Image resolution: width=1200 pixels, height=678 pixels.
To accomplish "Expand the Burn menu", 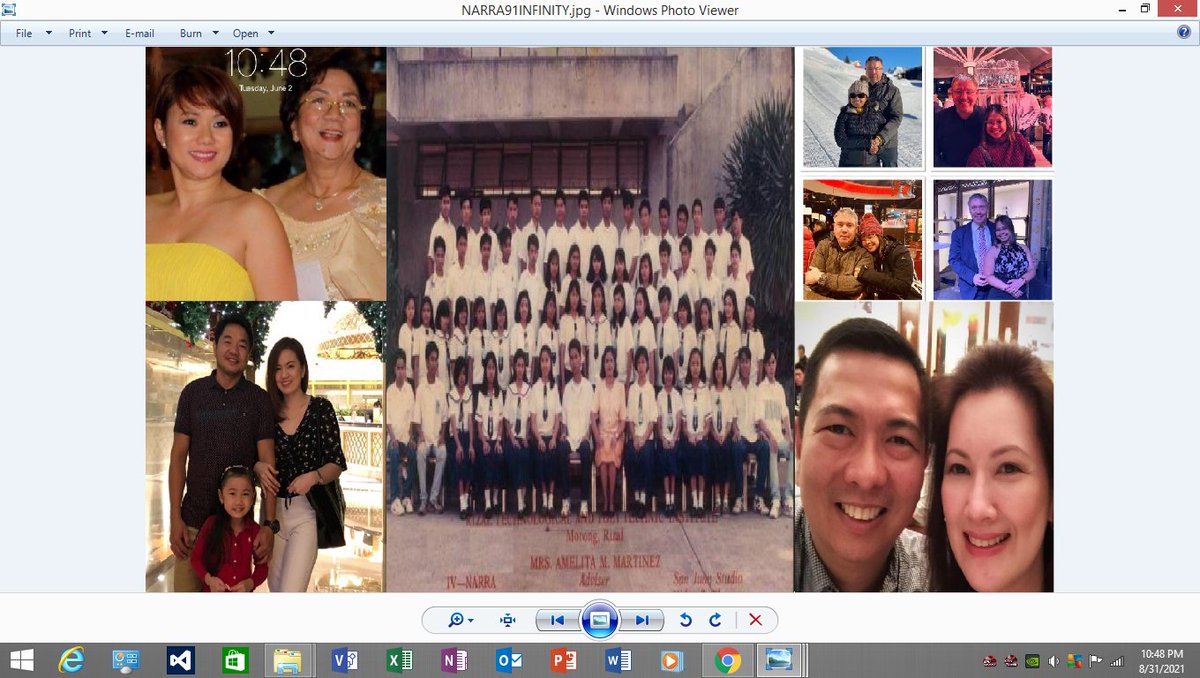I will pos(199,33).
